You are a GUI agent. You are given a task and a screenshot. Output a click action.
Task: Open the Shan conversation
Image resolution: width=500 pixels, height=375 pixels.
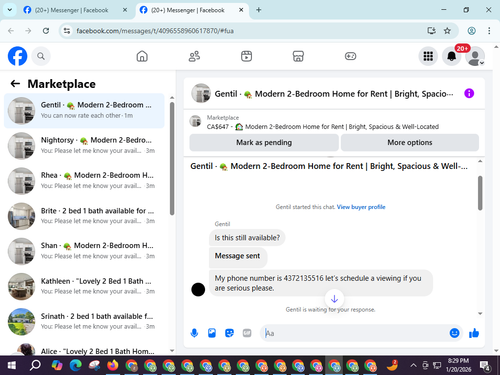(x=84, y=251)
